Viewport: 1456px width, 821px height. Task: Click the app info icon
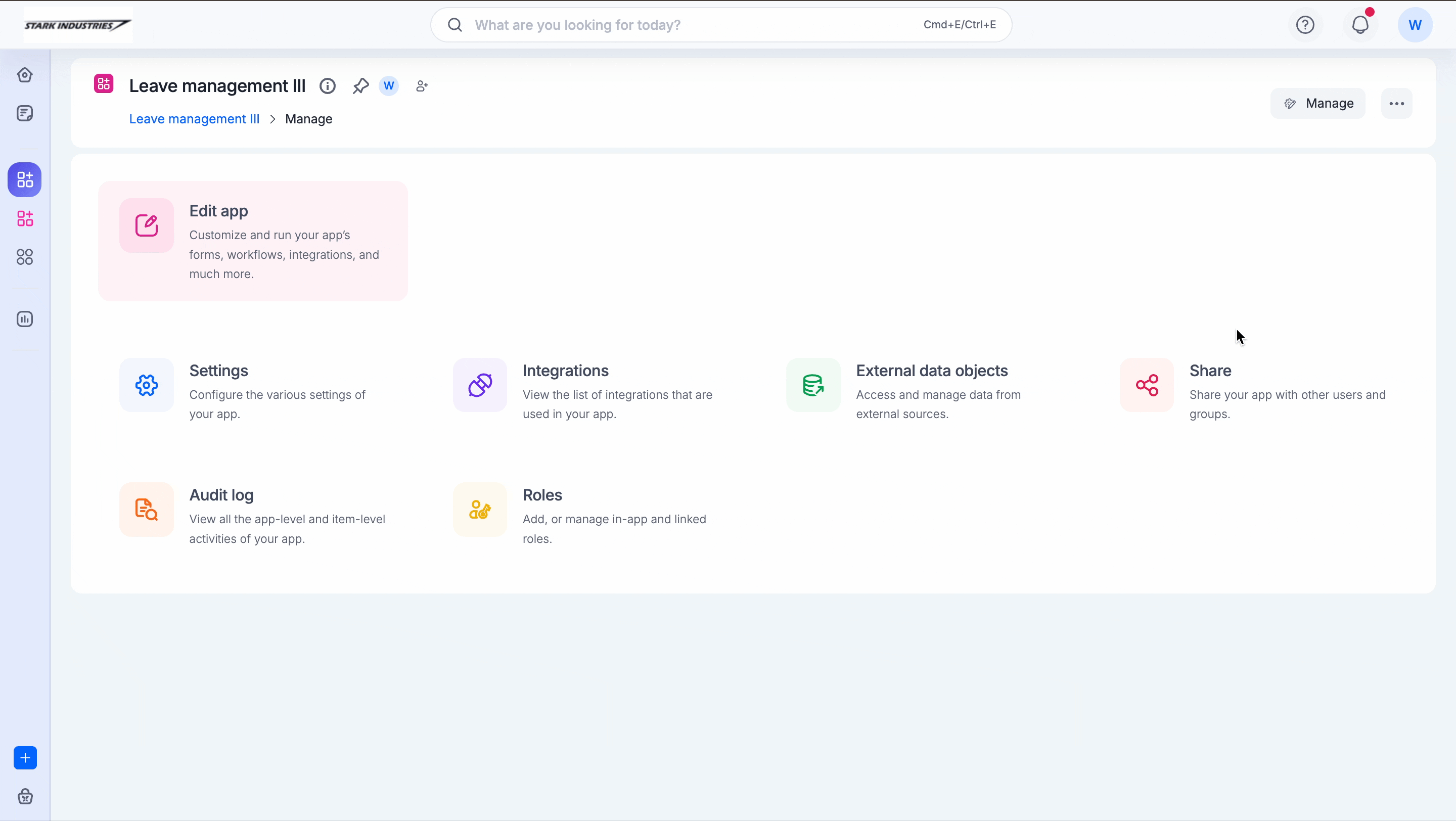click(327, 86)
